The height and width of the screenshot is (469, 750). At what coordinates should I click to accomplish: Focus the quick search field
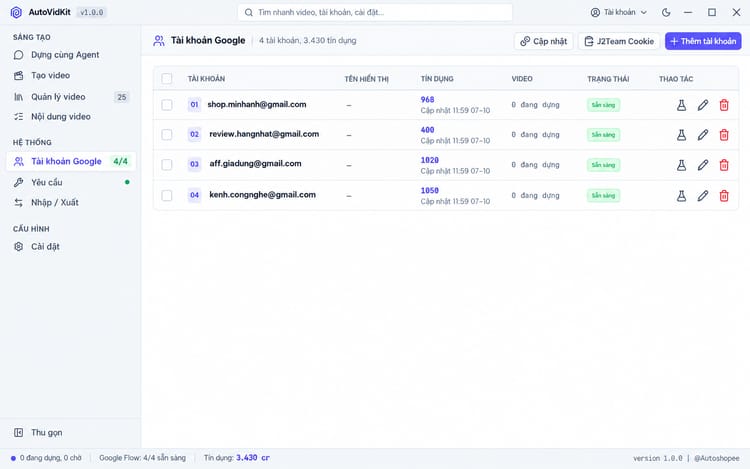375,12
